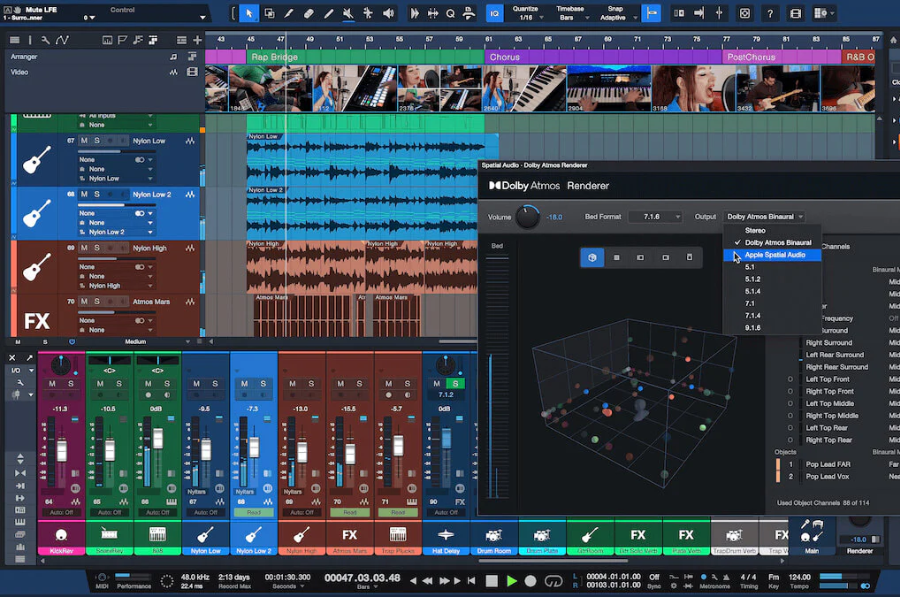
Task: Select the Eraser tool in toolbar
Action: tap(308, 13)
